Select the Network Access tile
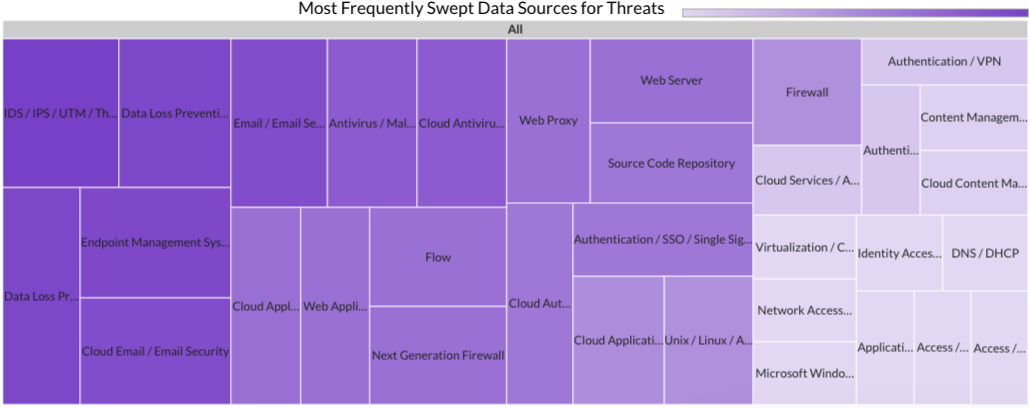This screenshot has width=1029, height=408. [805, 310]
